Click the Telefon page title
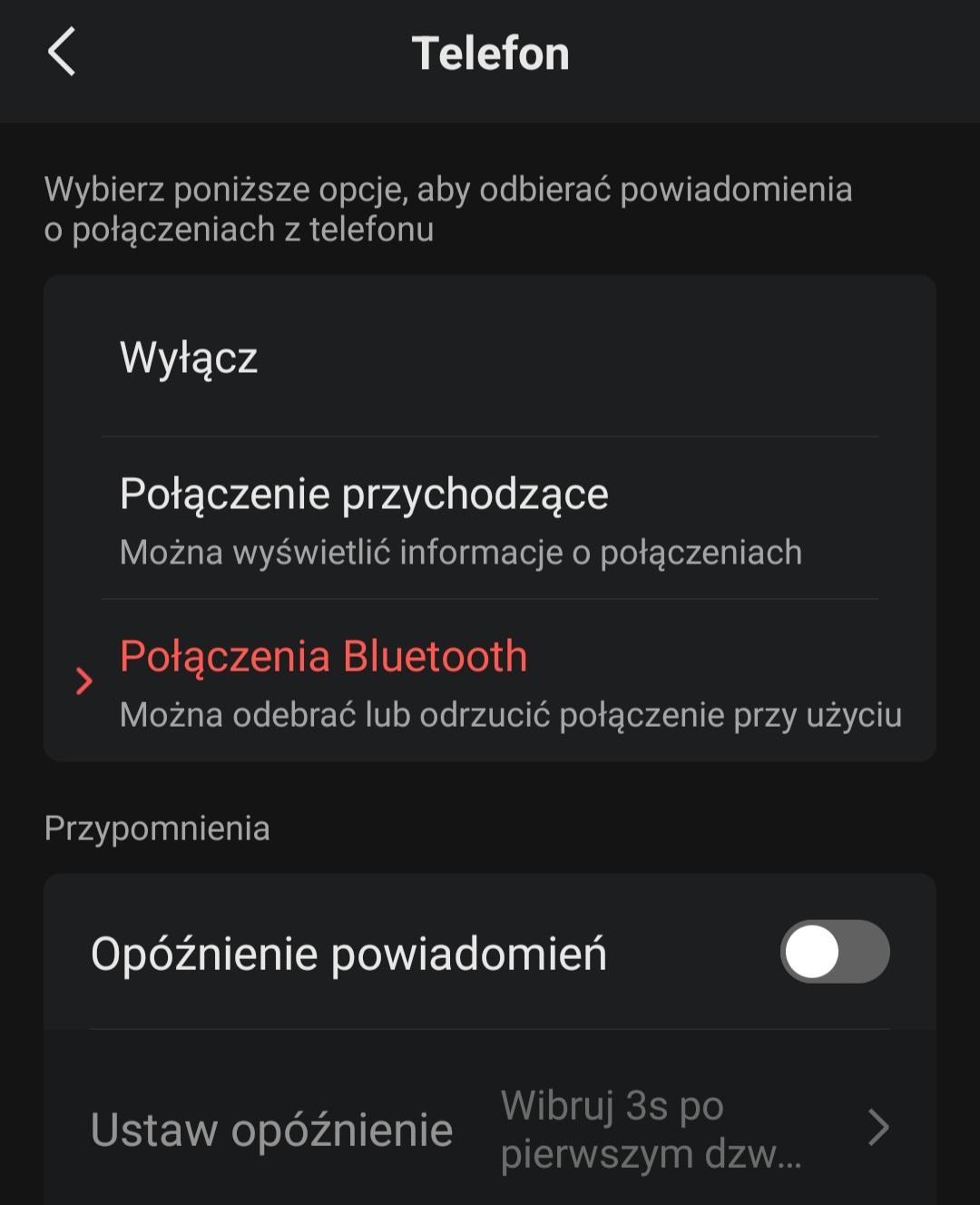This screenshot has height=1205, width=980. tap(490, 54)
